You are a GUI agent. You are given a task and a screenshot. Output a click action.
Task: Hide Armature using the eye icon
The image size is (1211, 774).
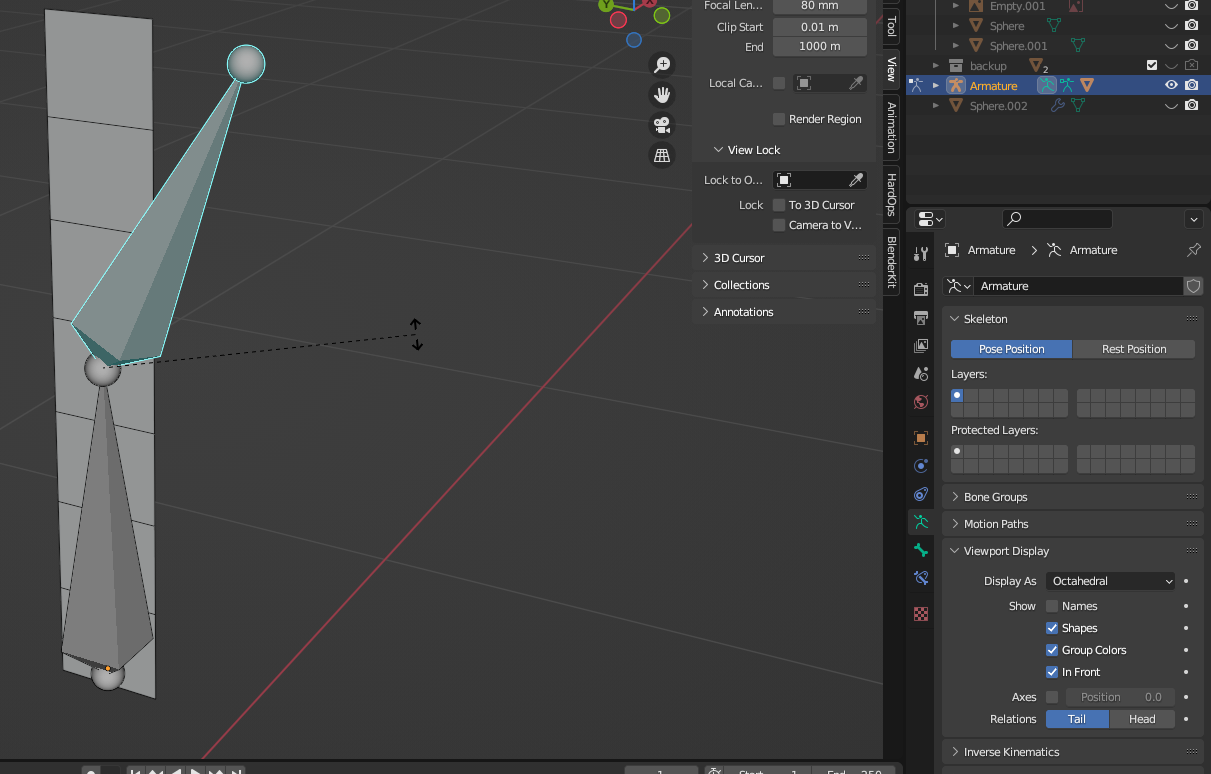click(1171, 86)
